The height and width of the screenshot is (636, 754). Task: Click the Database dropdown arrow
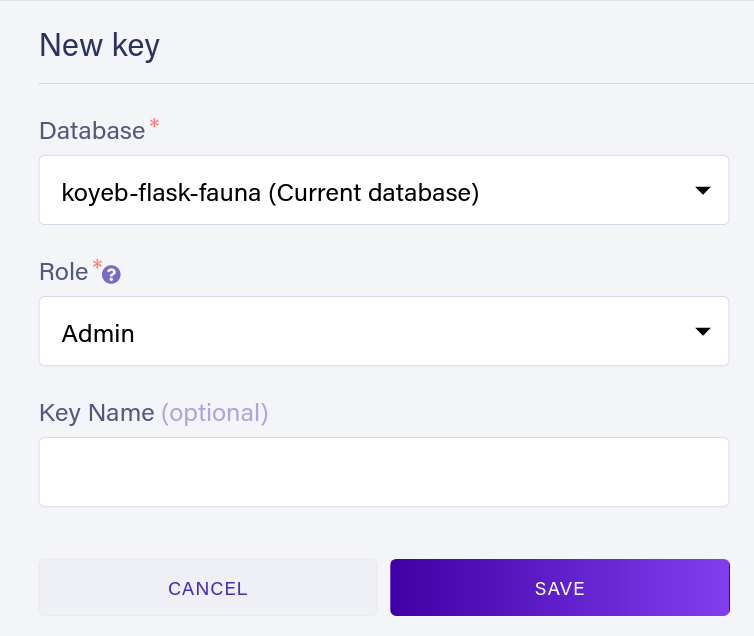click(703, 190)
